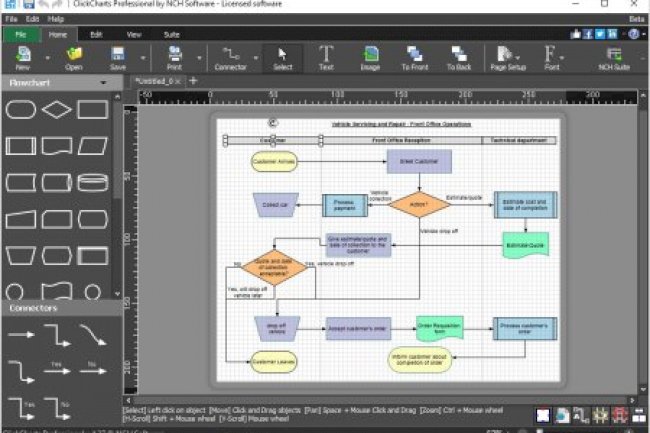Pick the Text tool
650x433 pixels.
[326, 58]
